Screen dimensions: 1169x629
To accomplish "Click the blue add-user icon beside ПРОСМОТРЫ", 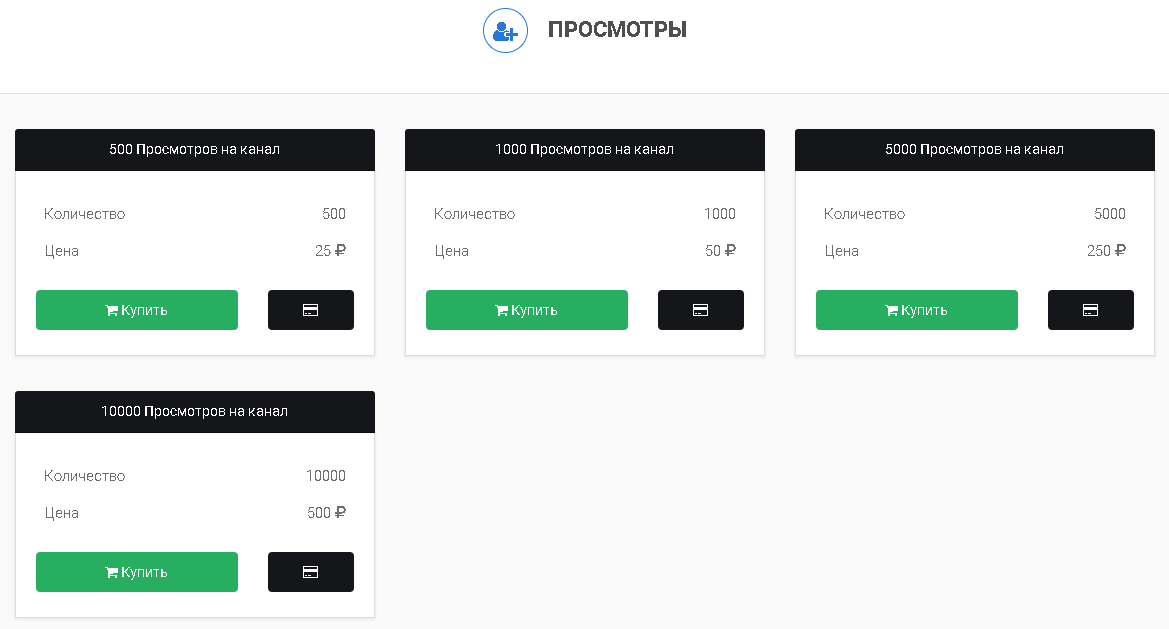I will click(505, 31).
